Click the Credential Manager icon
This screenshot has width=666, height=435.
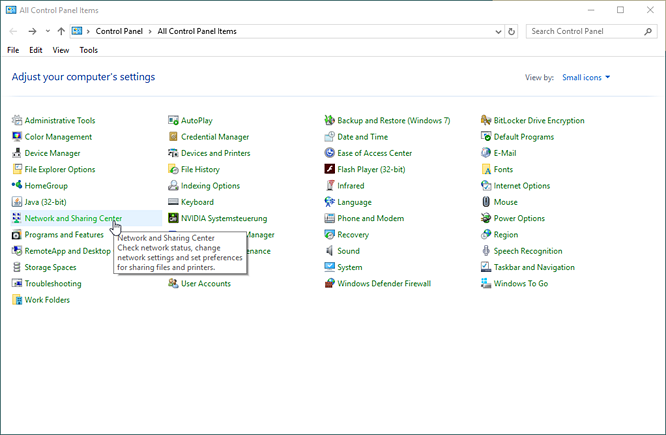[x=173, y=137]
